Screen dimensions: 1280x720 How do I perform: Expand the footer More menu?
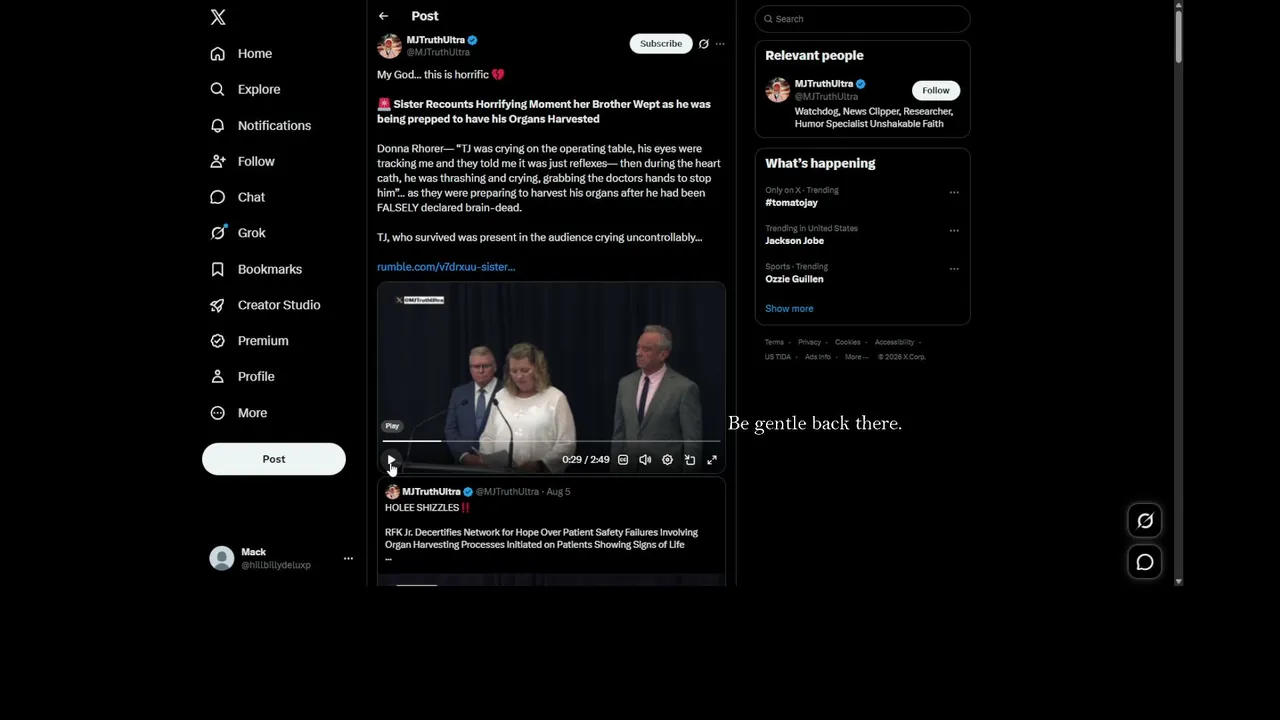(x=856, y=357)
